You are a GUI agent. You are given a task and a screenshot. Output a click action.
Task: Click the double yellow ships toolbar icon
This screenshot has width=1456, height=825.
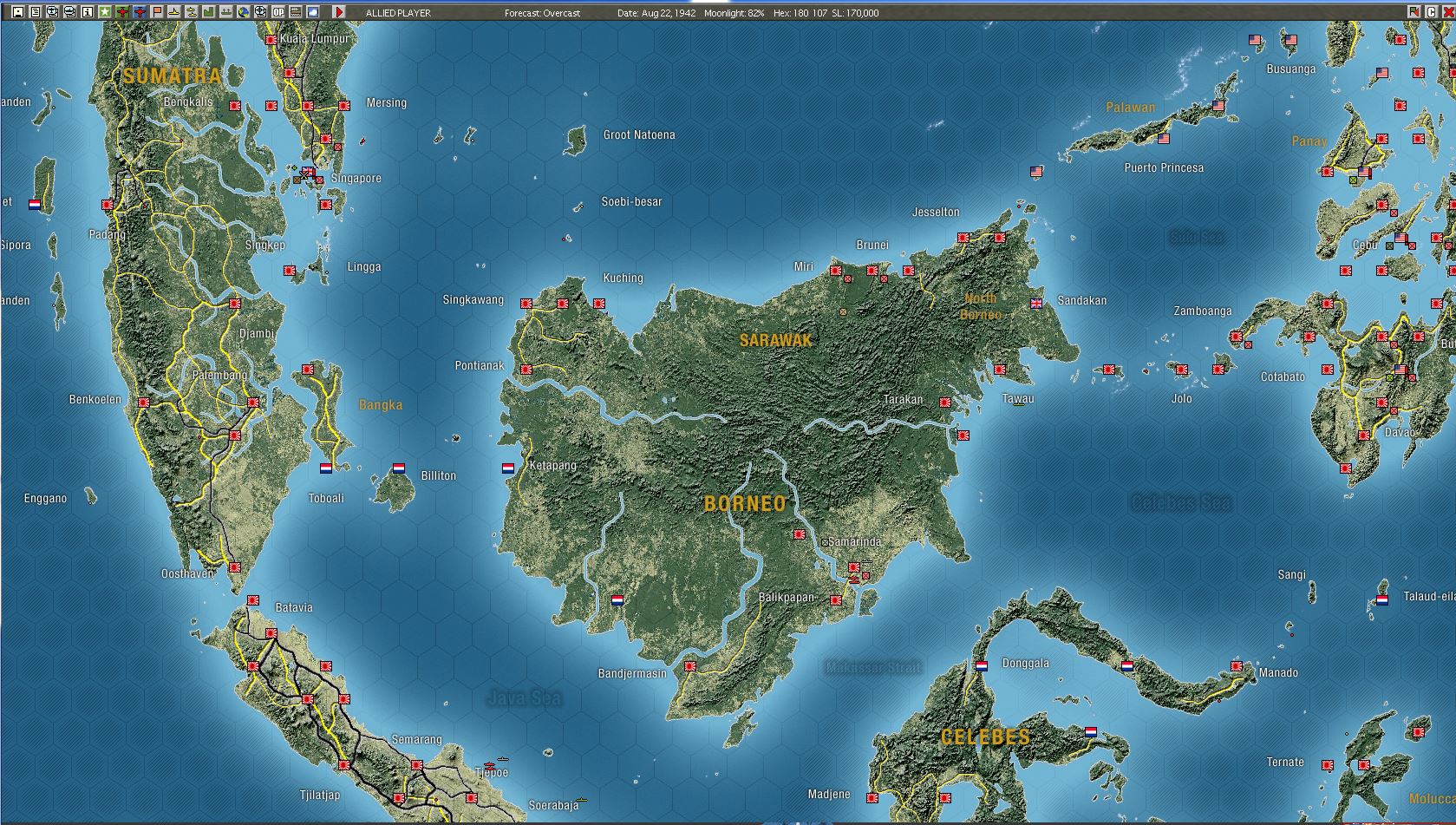click(x=191, y=12)
